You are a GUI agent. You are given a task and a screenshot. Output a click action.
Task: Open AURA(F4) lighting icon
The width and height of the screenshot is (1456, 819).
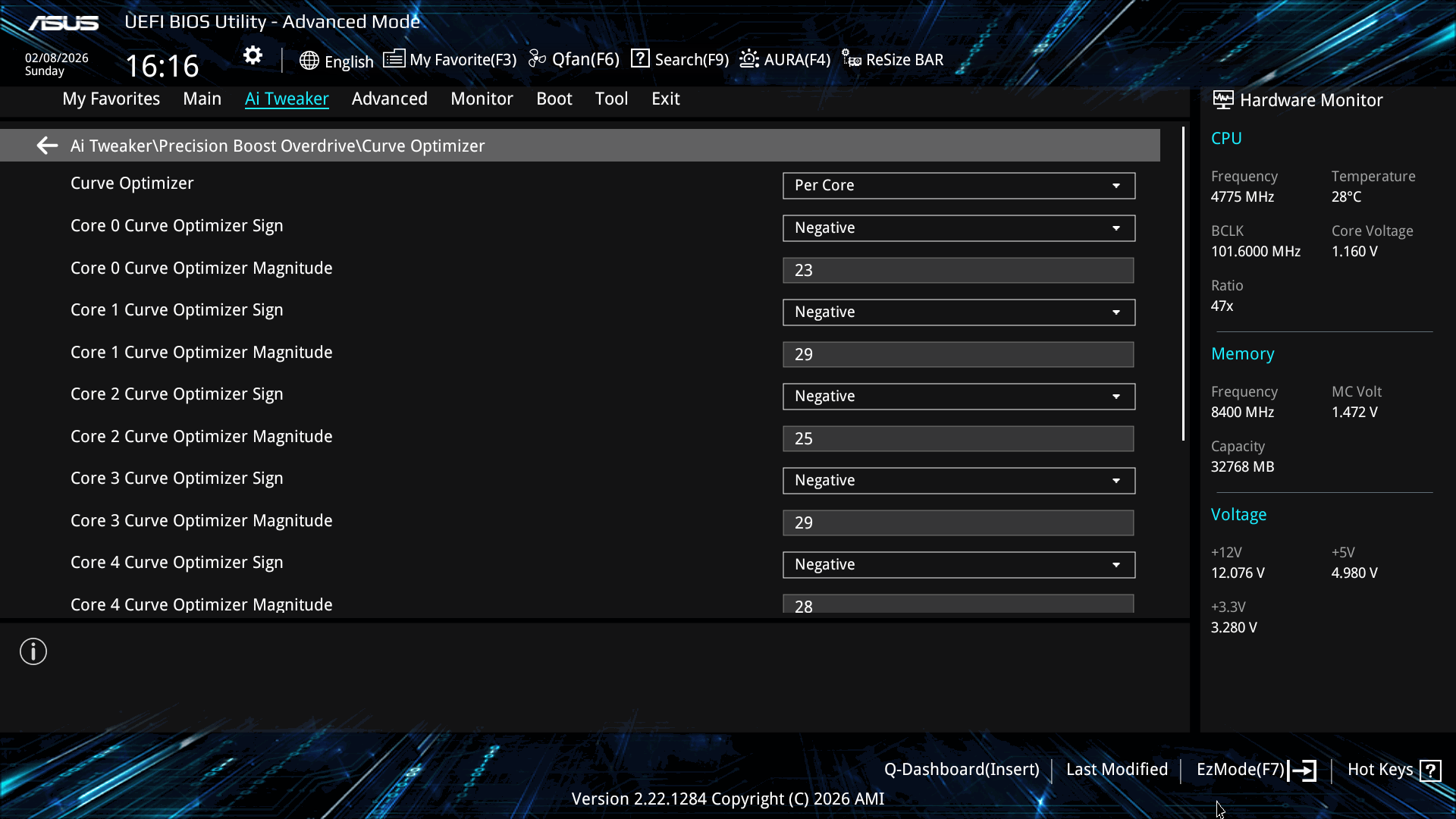click(749, 58)
